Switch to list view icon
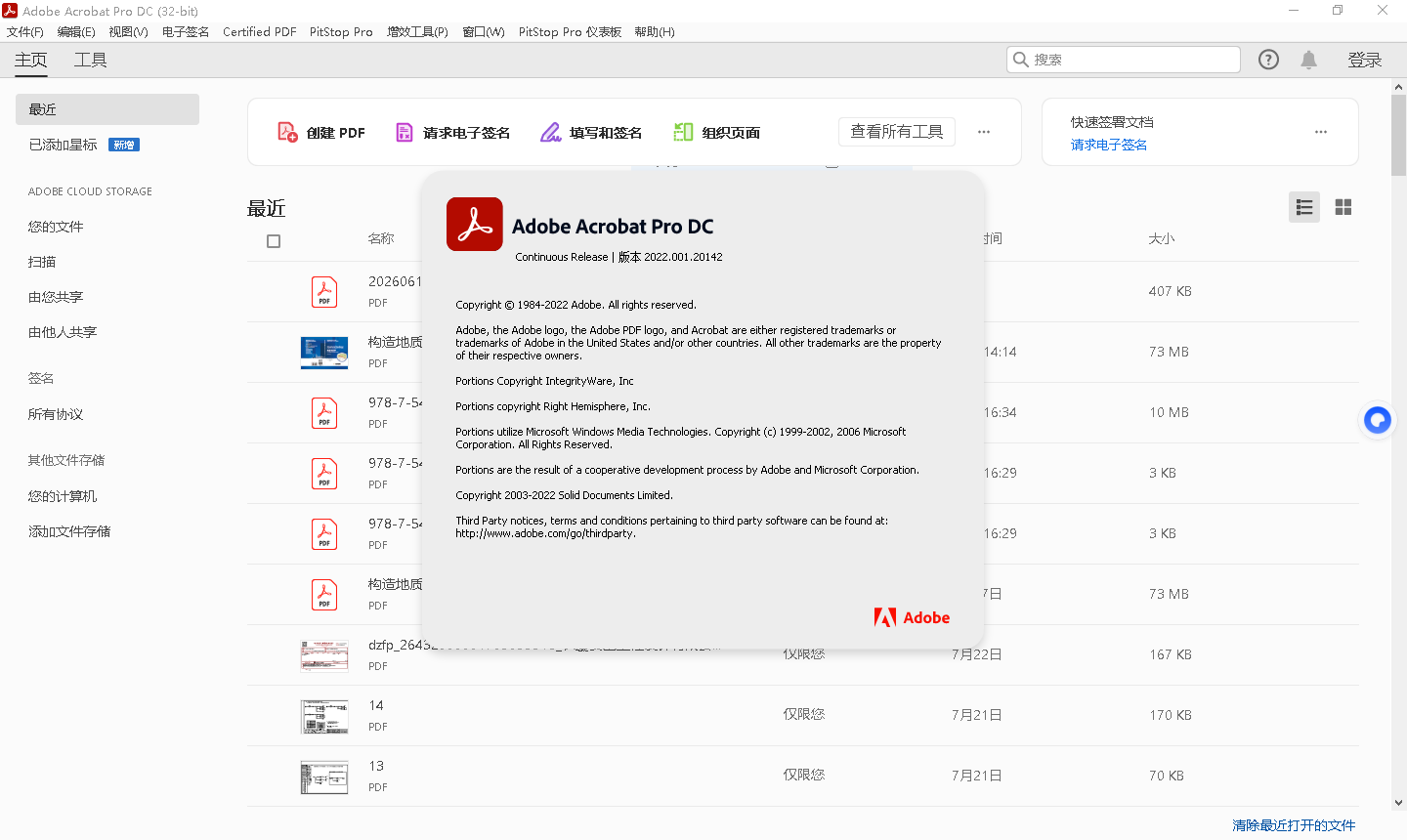This screenshot has width=1407, height=840. pos(1304,207)
